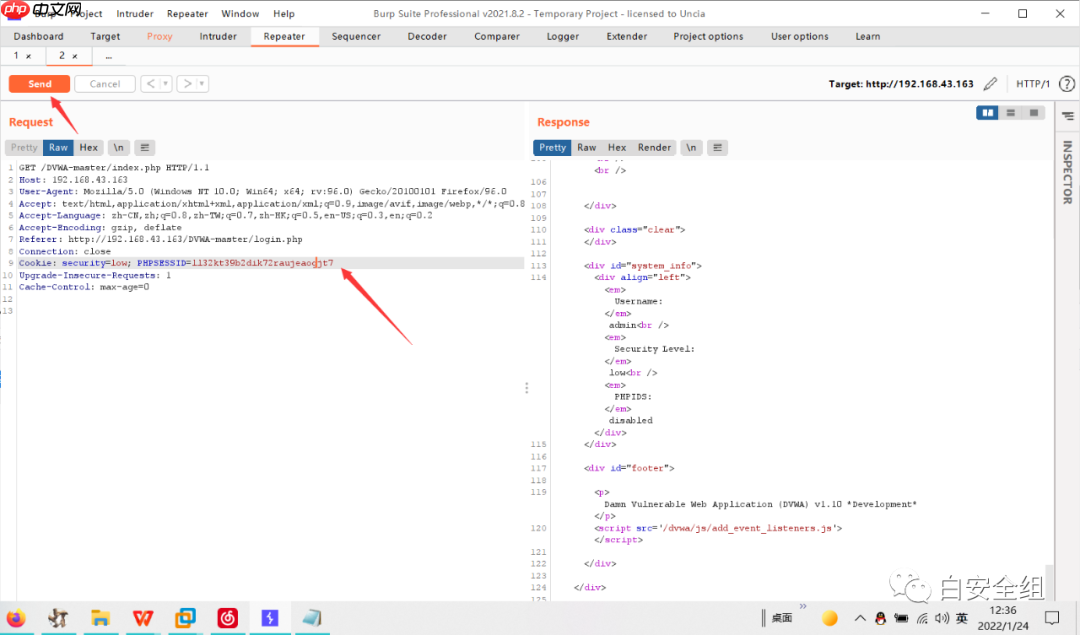
Task: Open the Response hamburger options menu
Action: pos(717,147)
